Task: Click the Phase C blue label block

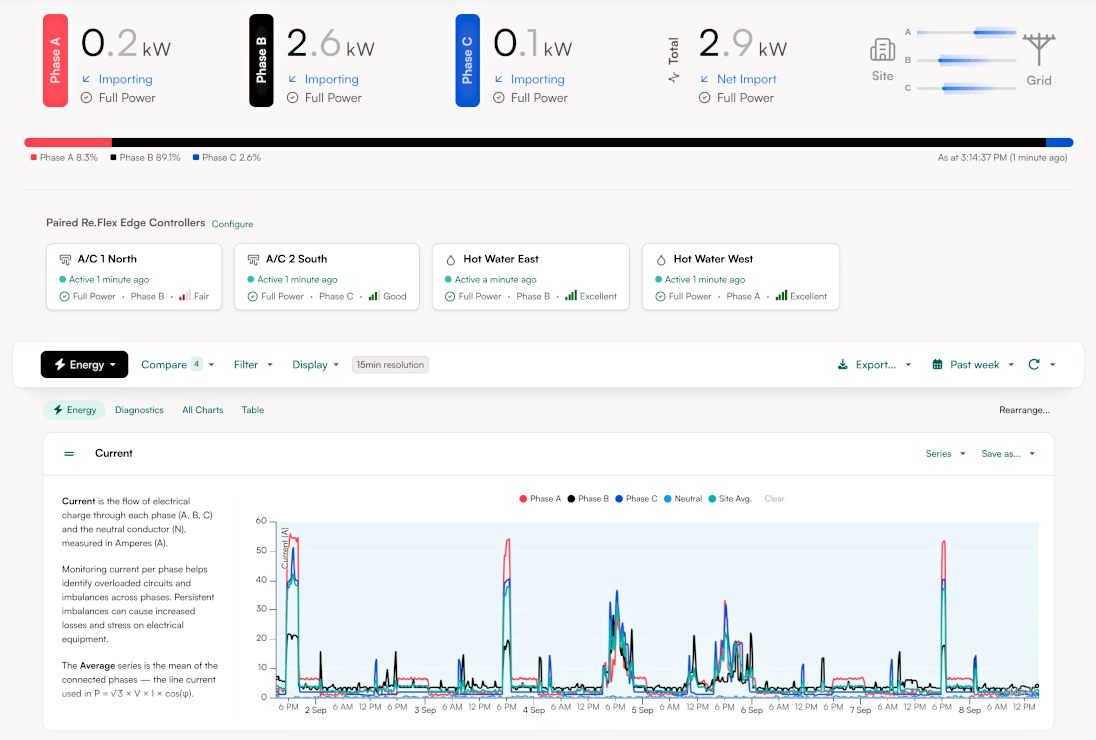Action: tap(468, 60)
